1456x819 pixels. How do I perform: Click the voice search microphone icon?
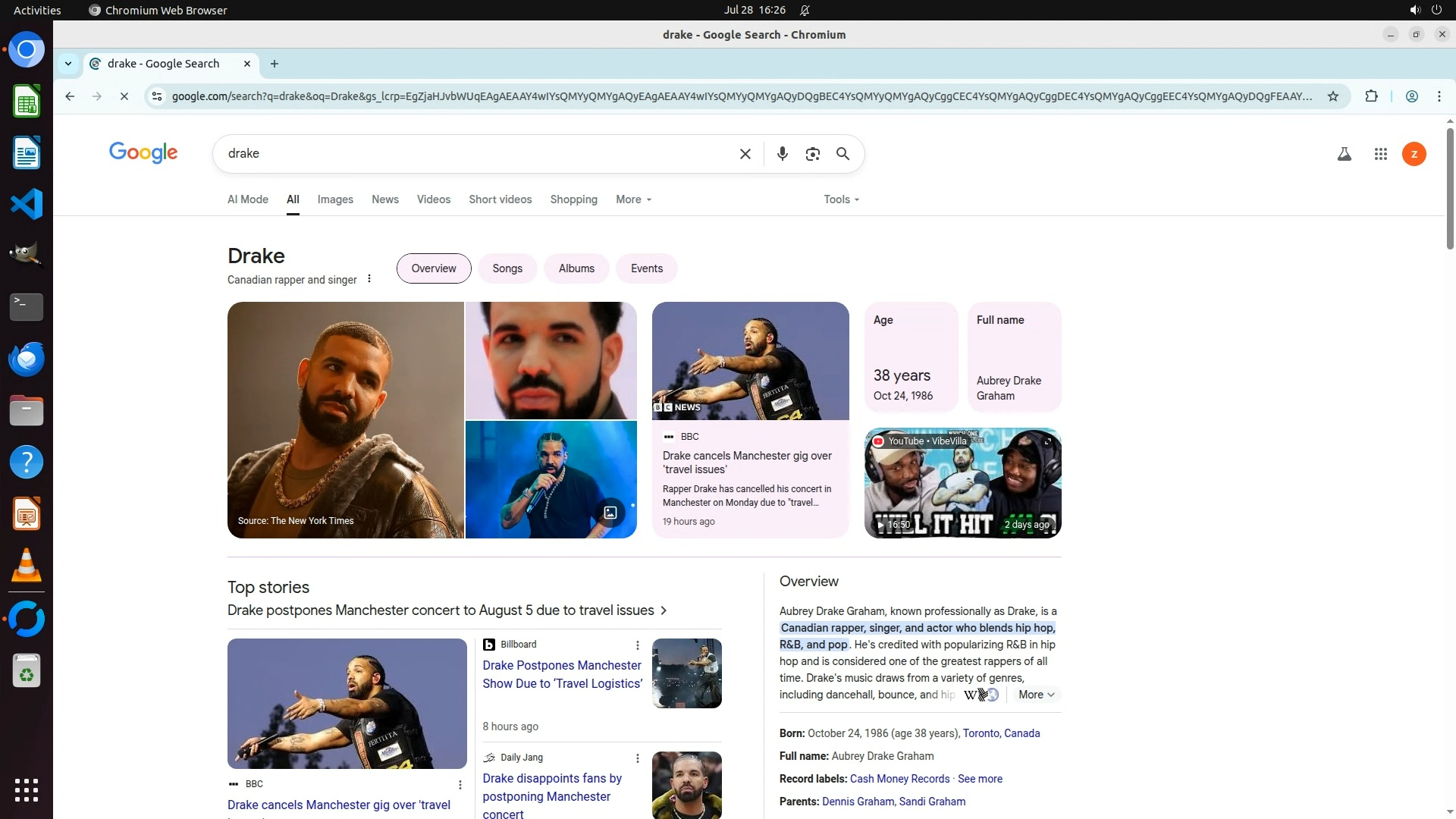782,154
